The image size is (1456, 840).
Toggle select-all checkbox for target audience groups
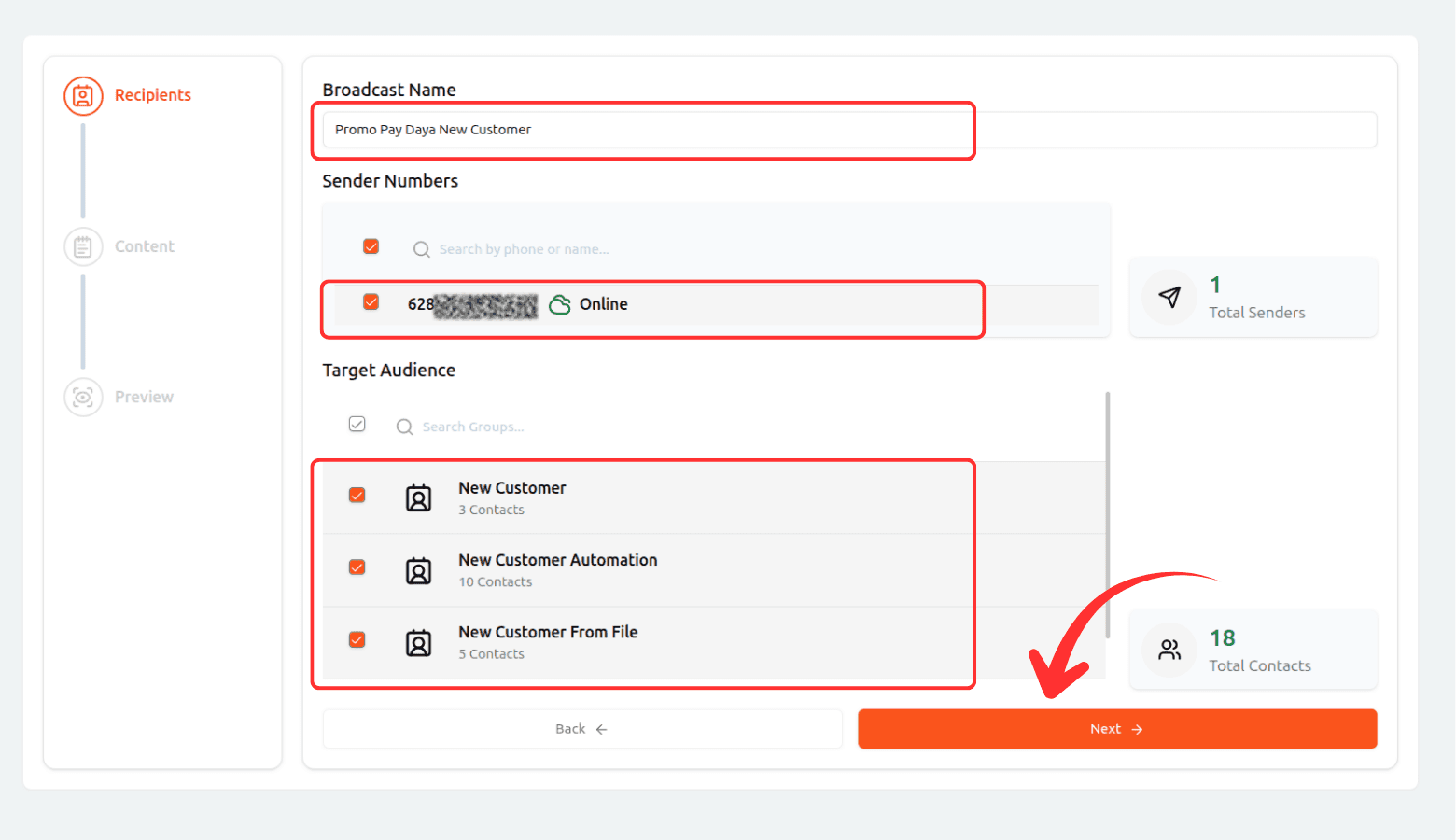click(357, 425)
